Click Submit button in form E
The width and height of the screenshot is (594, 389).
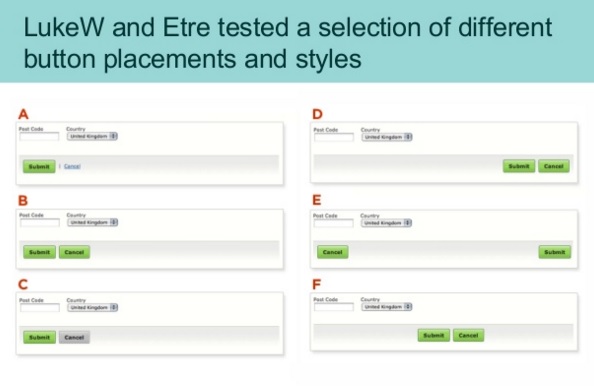coord(555,252)
